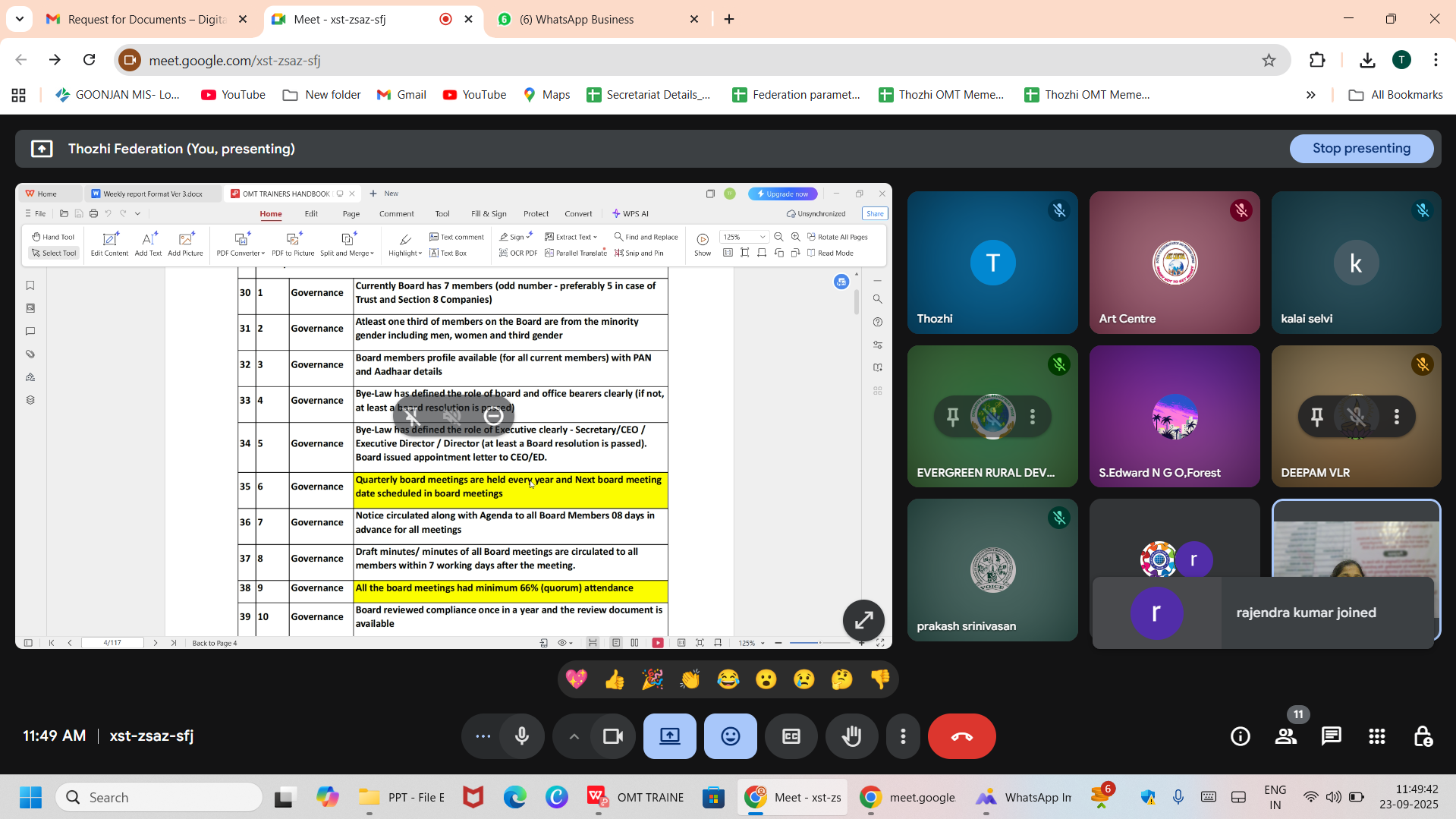1456x819 pixels.
Task: Raise hand in the meeting
Action: pos(852,736)
